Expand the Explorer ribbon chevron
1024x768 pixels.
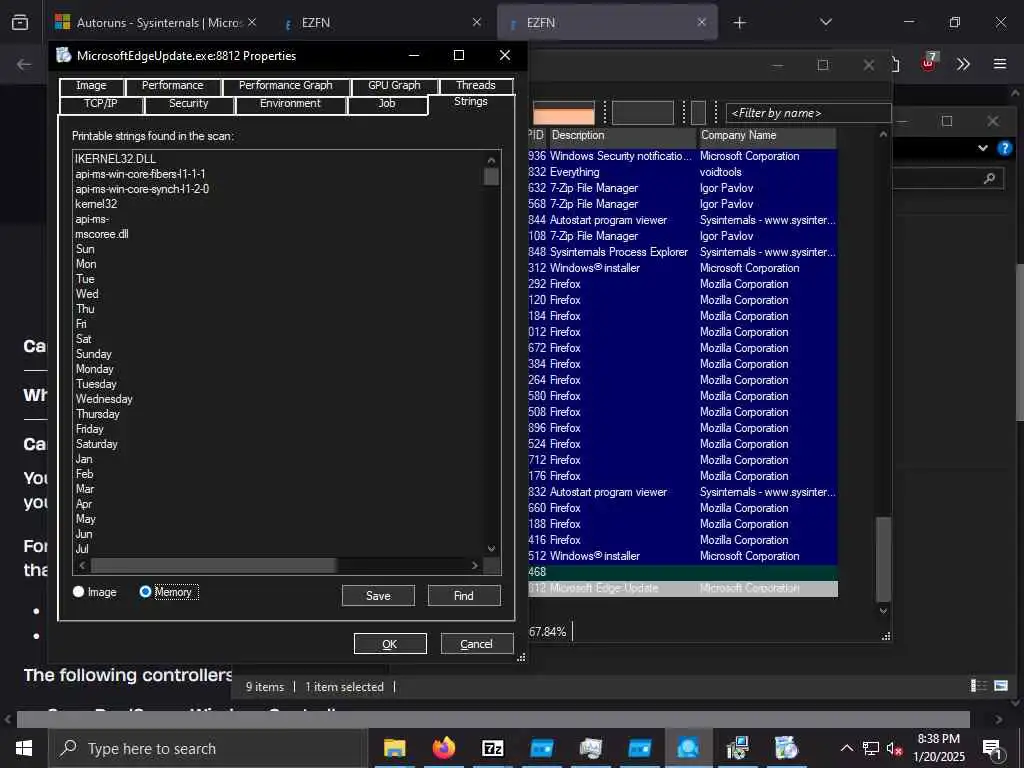[x=982, y=148]
